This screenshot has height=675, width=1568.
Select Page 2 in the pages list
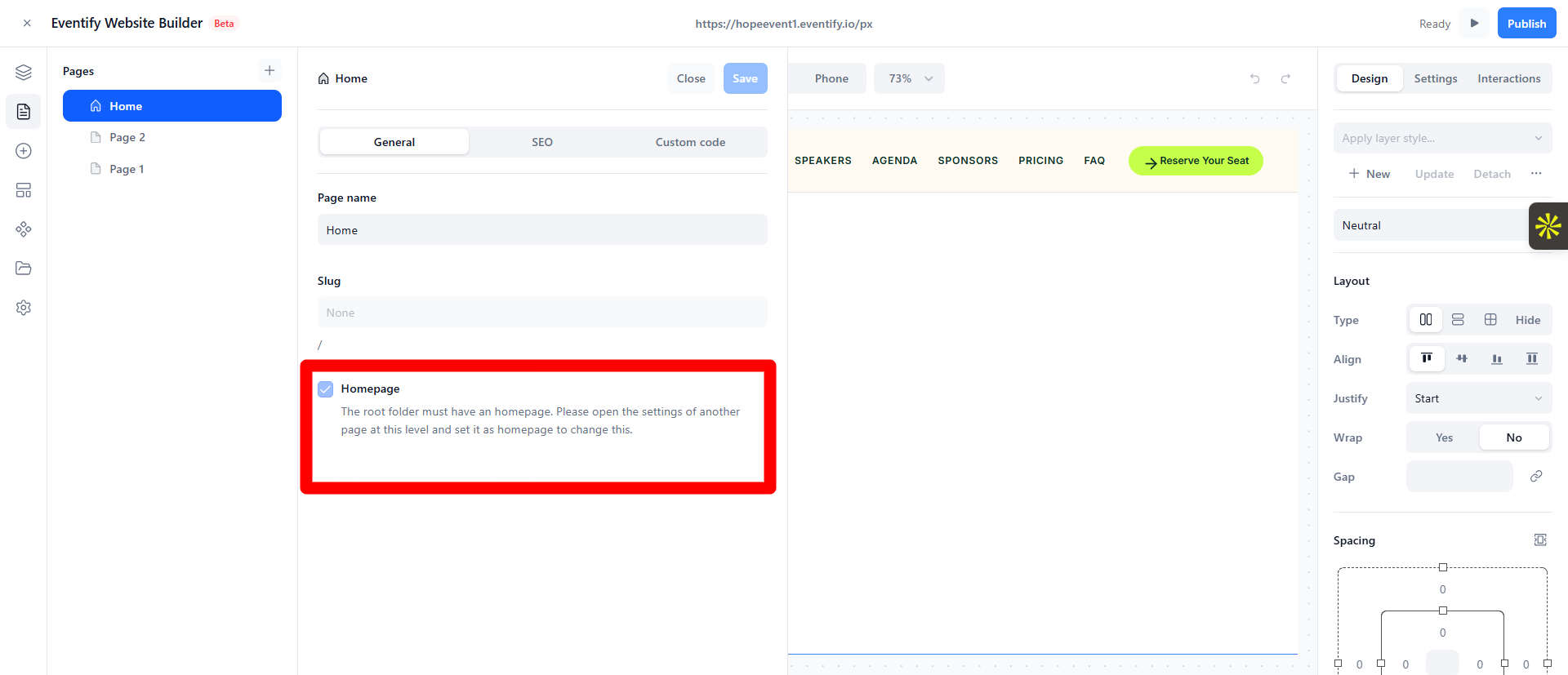point(172,137)
